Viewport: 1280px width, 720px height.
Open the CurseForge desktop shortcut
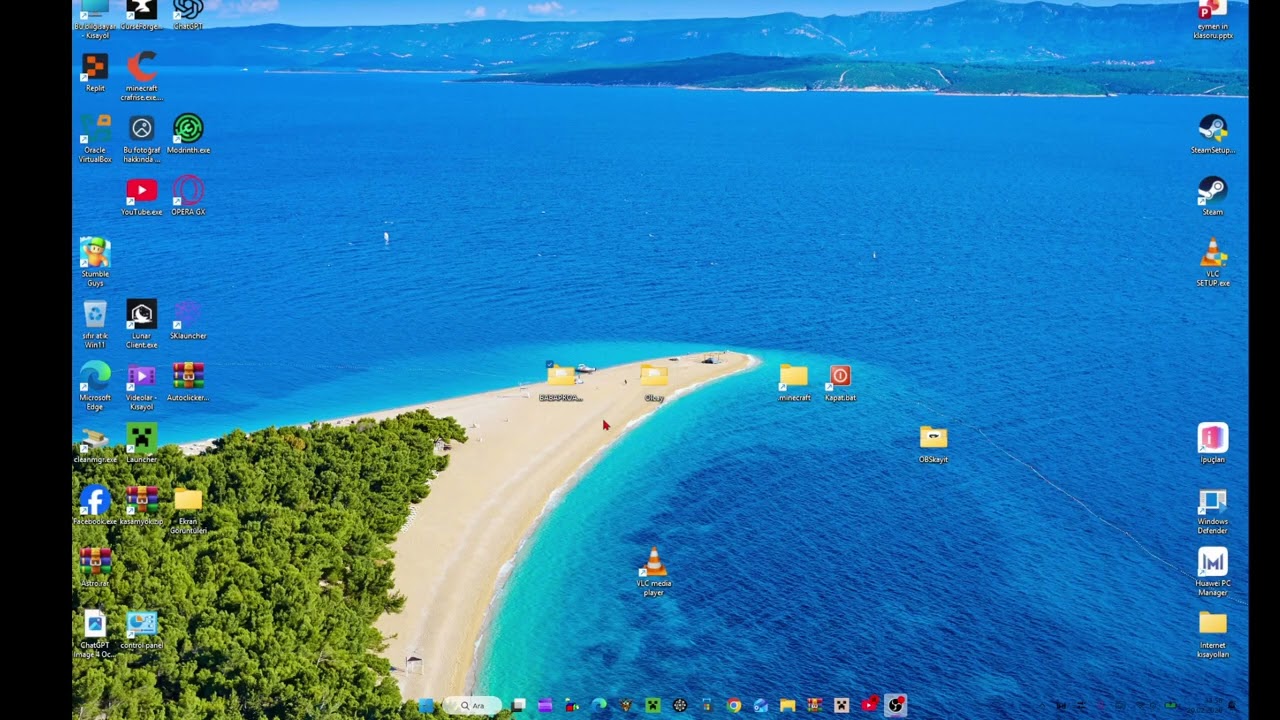(x=141, y=12)
